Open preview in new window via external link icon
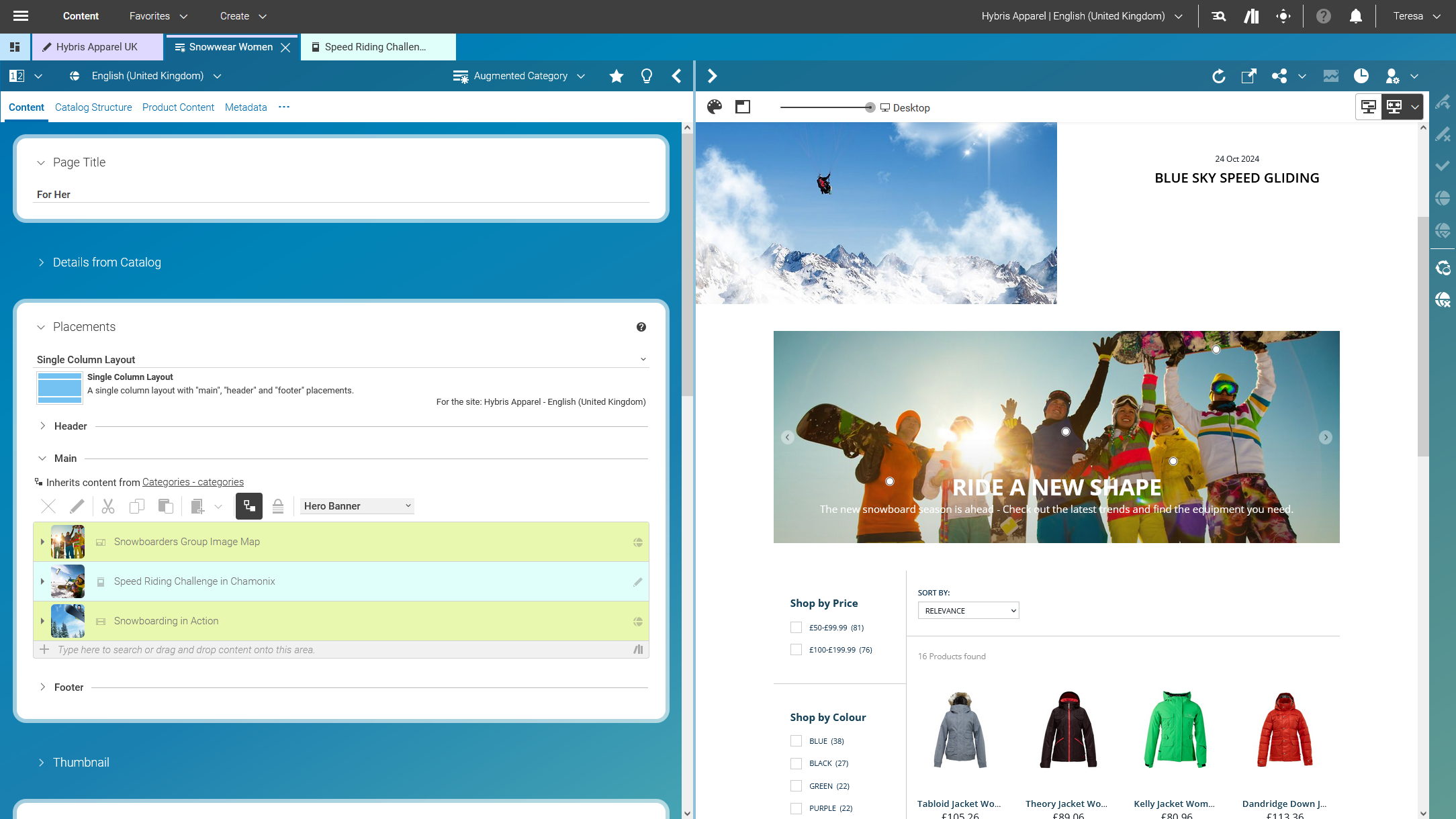The width and height of the screenshot is (1456, 819). tap(1248, 76)
